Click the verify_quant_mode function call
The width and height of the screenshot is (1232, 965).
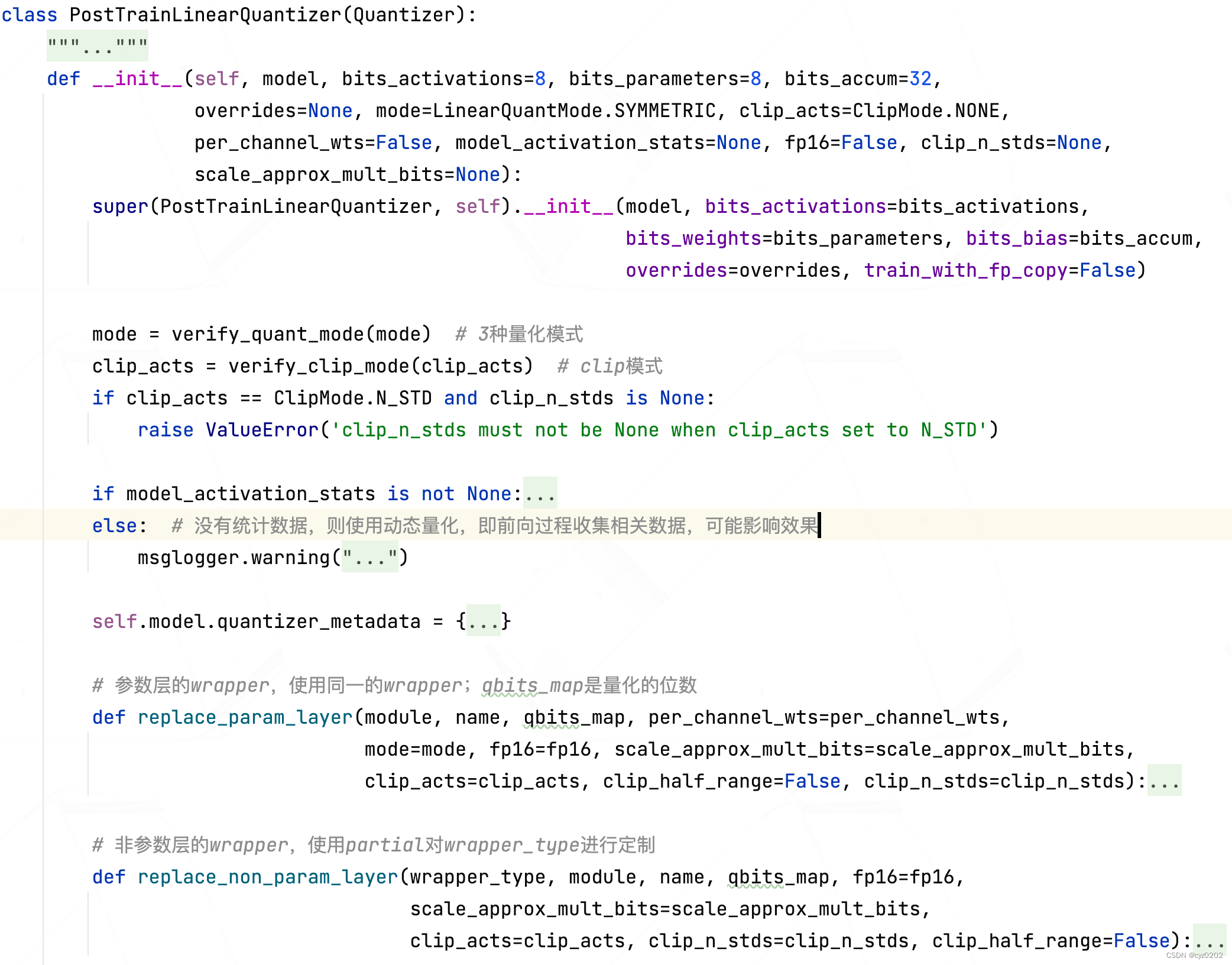tap(268, 334)
